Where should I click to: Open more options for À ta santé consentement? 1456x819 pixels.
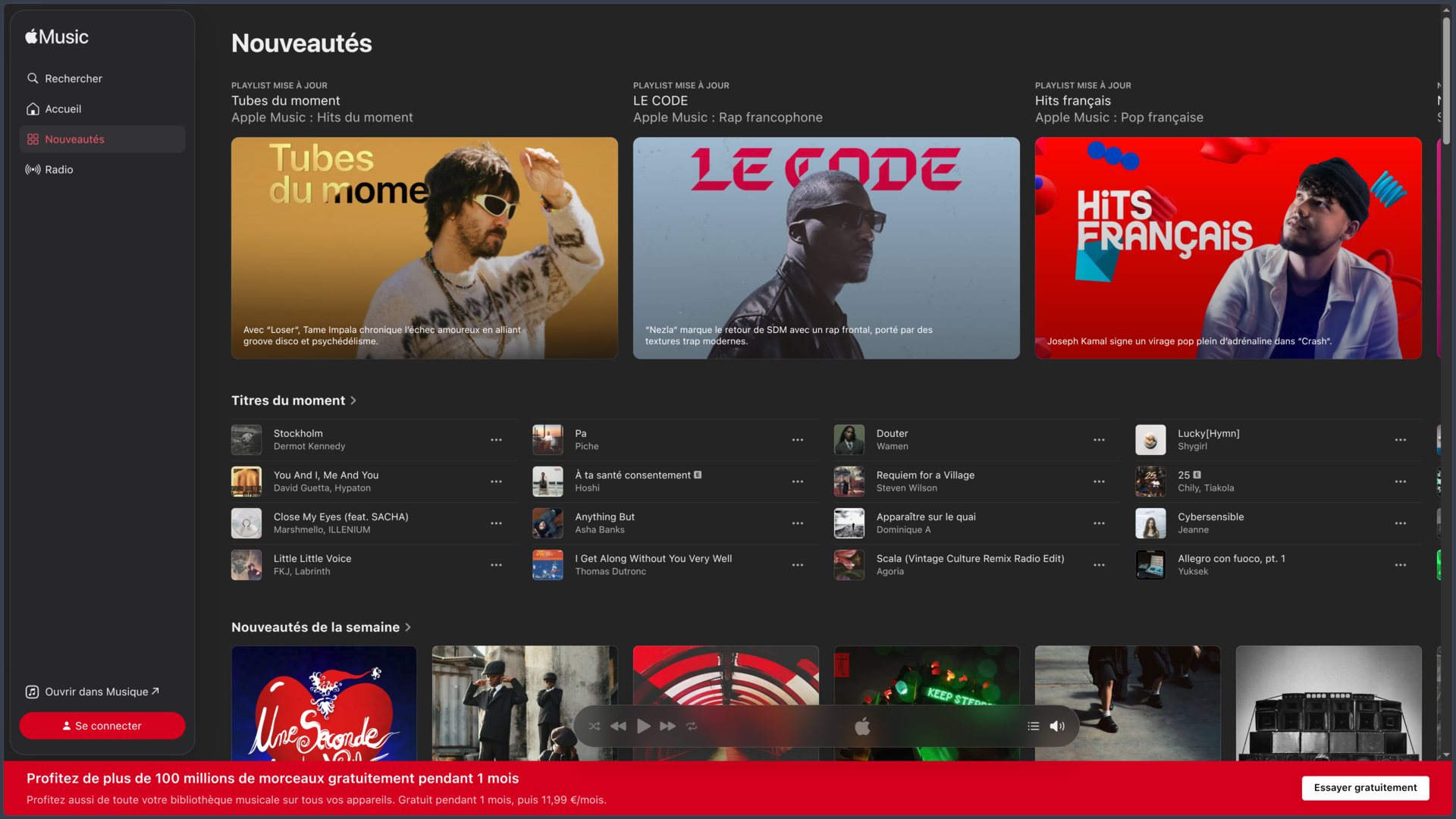pyautogui.click(x=798, y=482)
